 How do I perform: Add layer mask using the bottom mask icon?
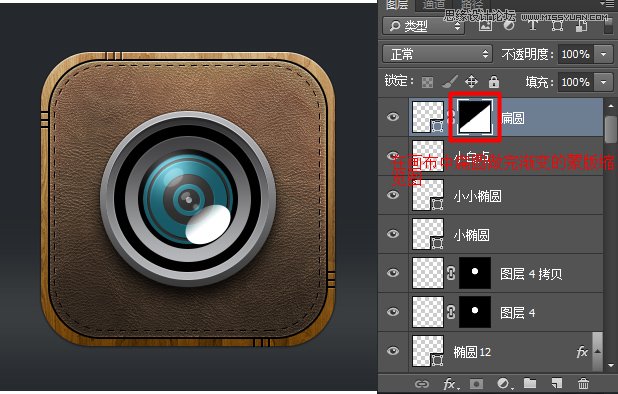[476, 384]
